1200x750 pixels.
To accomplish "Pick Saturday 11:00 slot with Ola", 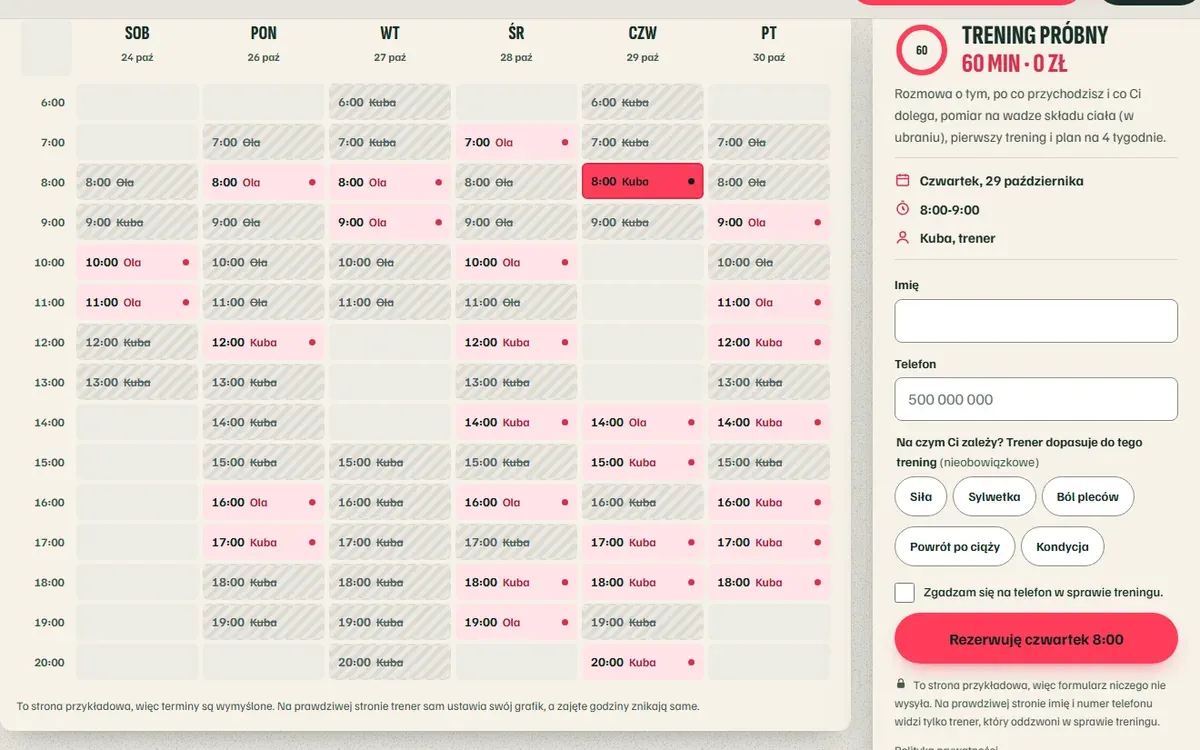I will coord(137,302).
